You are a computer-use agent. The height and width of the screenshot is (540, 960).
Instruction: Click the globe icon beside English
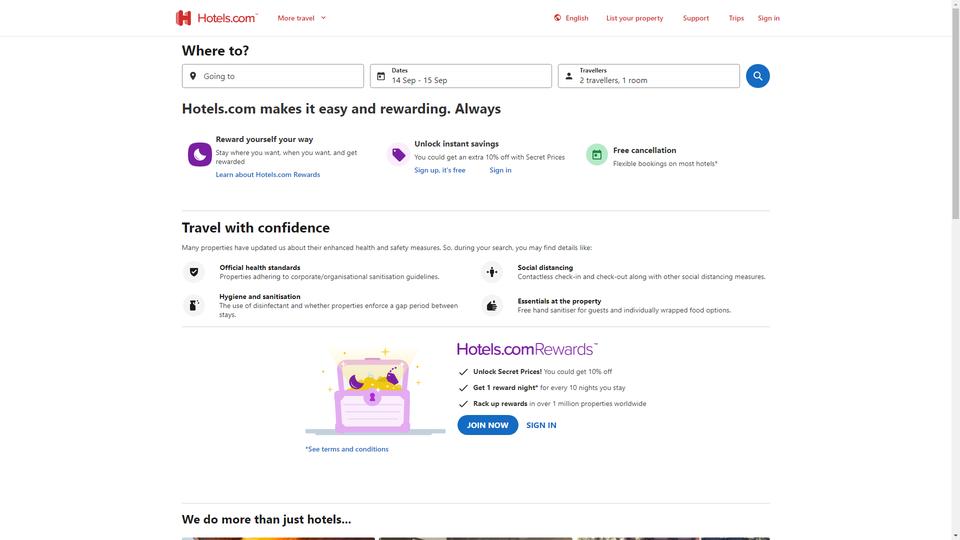[557, 18]
